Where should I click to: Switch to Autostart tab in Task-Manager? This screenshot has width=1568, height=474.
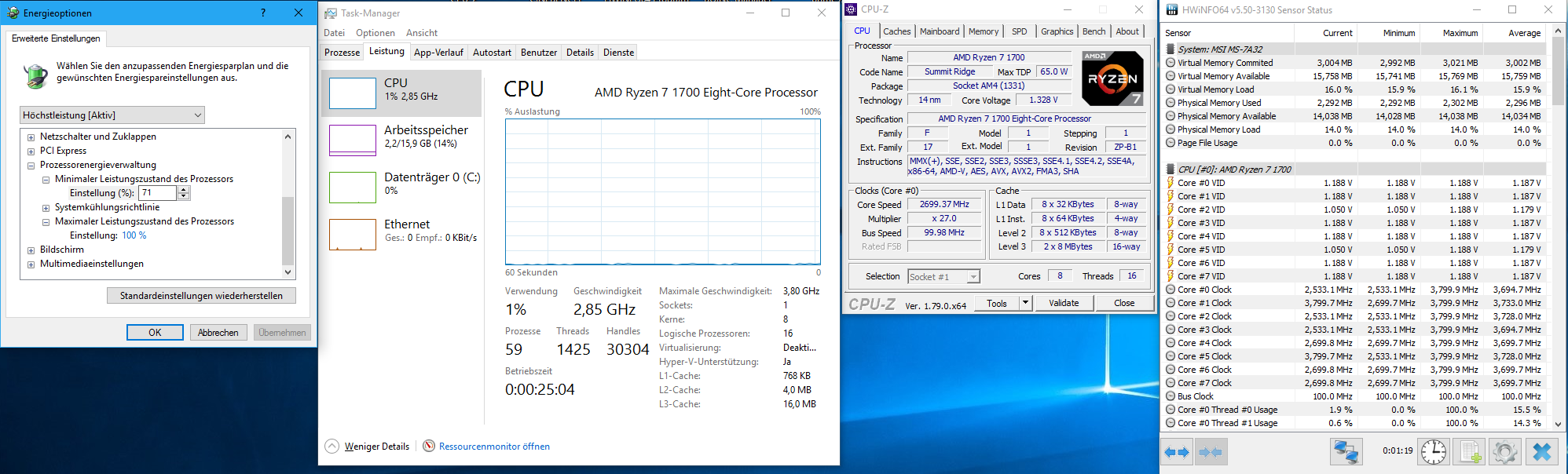(492, 53)
